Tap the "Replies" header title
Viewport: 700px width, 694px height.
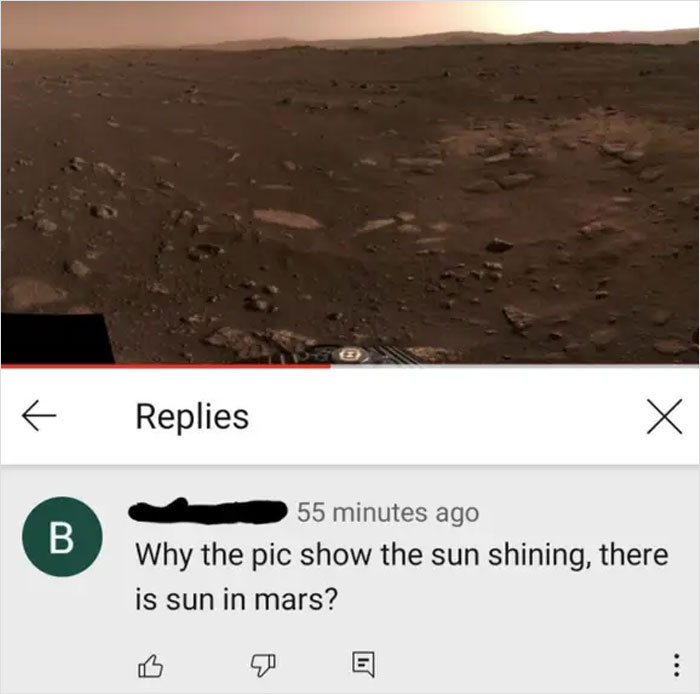[192, 416]
